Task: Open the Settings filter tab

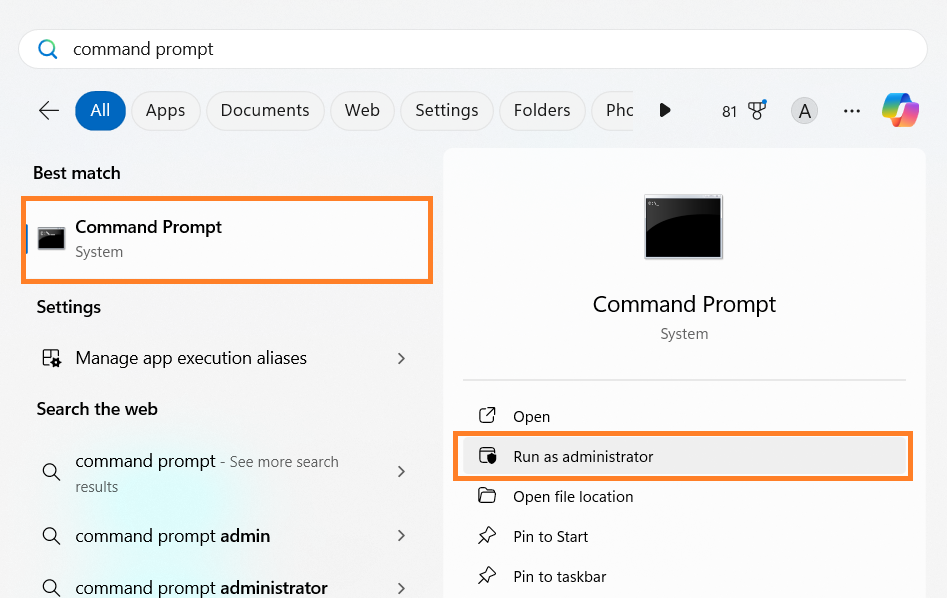Action: [x=447, y=111]
